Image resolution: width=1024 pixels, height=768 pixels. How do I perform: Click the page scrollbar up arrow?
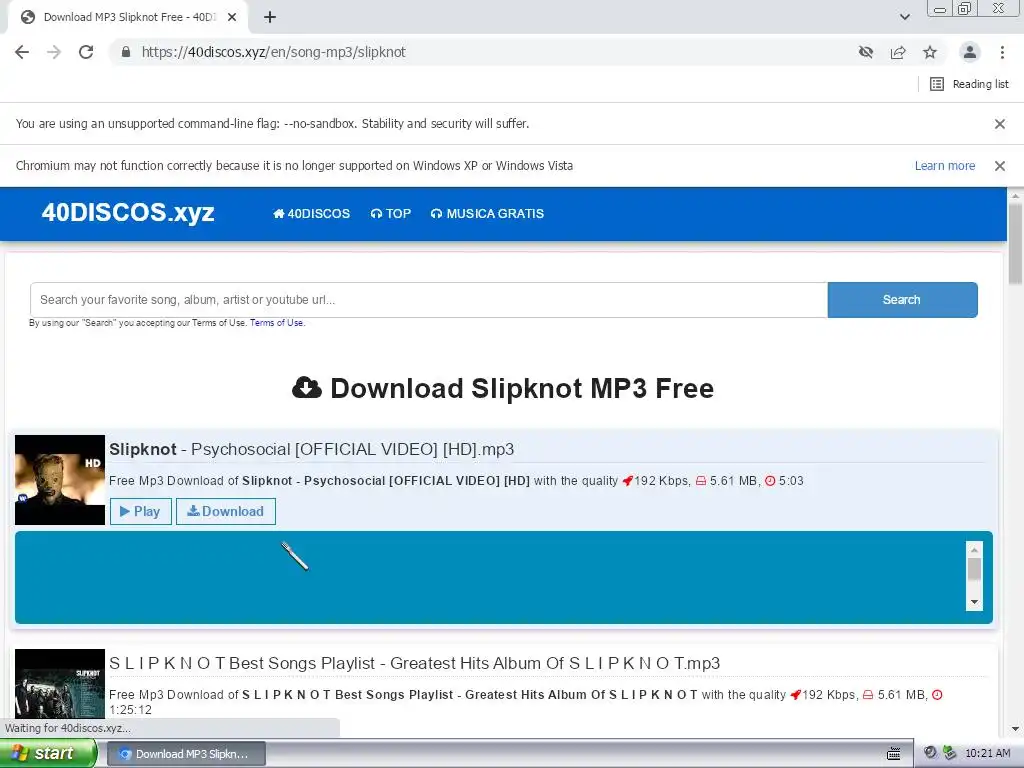point(1015,195)
